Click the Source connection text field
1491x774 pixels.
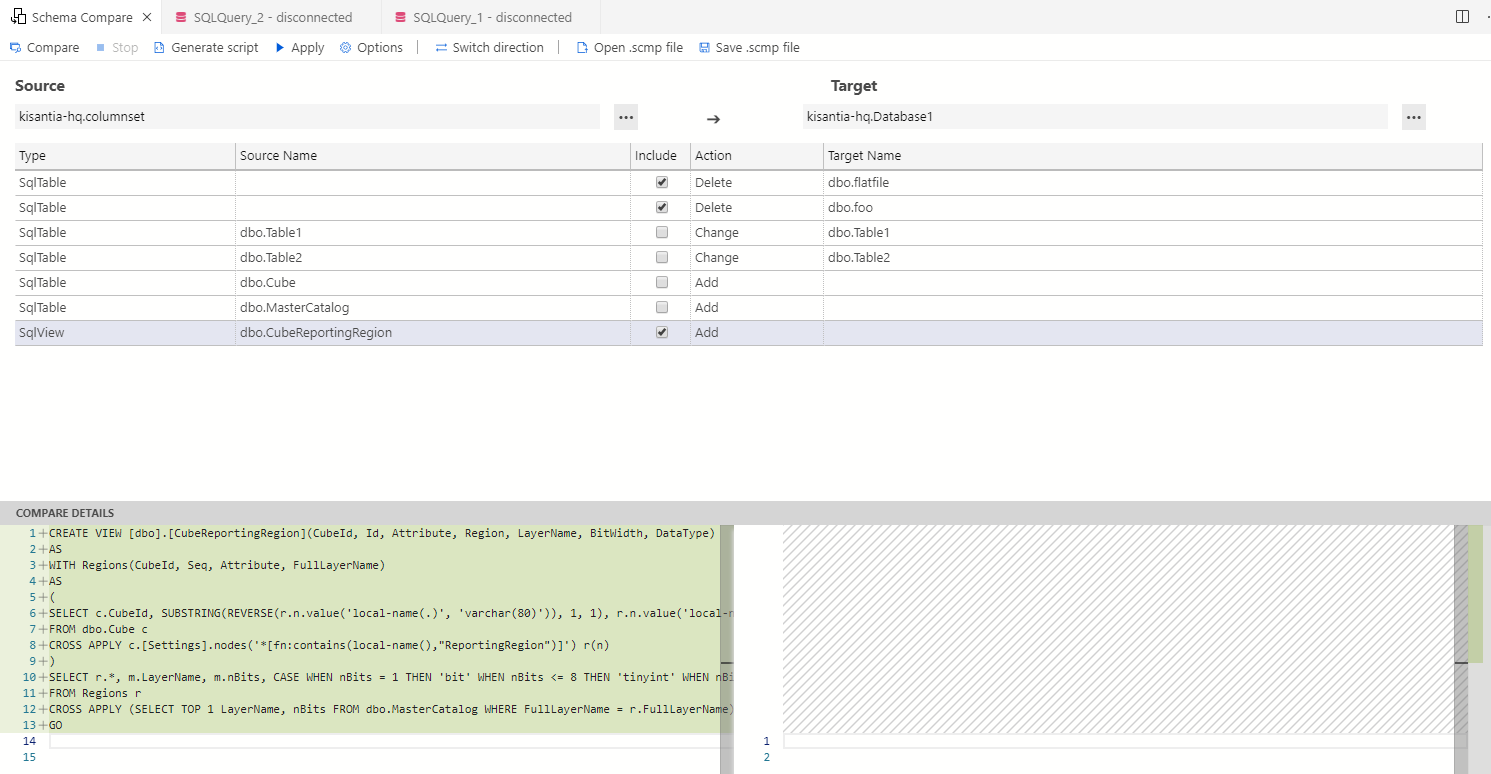click(300, 116)
